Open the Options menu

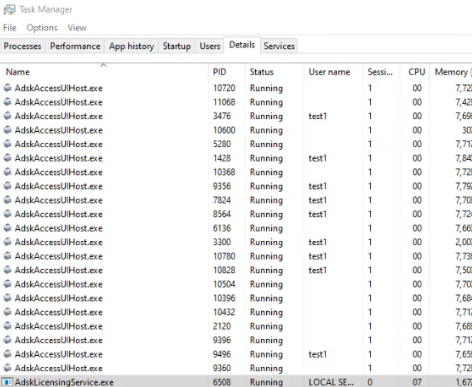[42, 28]
